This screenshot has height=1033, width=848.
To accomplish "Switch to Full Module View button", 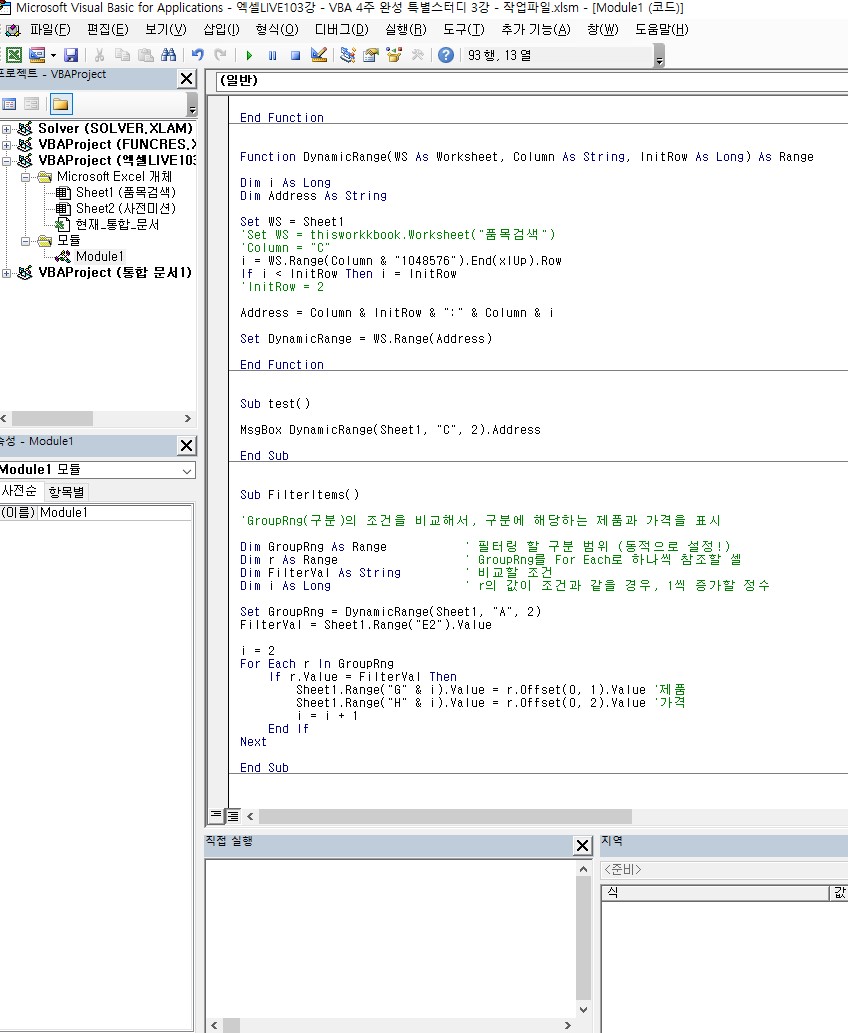I will (x=233, y=816).
